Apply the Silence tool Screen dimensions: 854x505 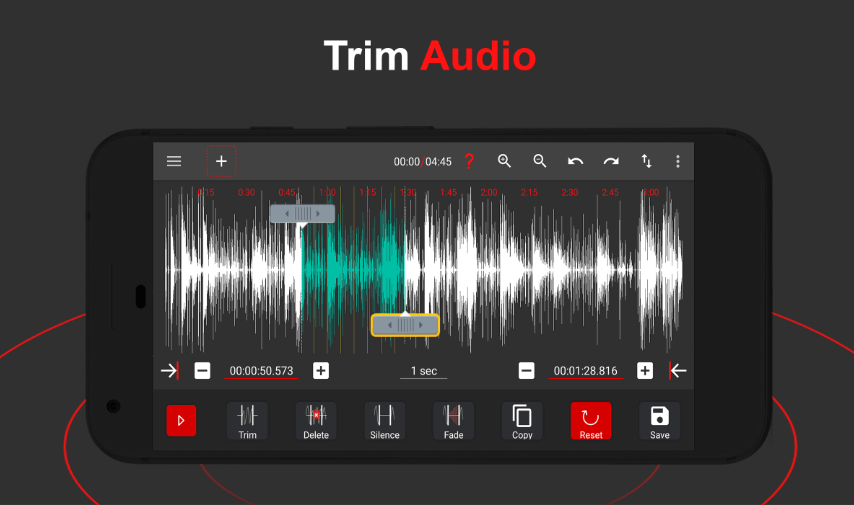[x=385, y=421]
